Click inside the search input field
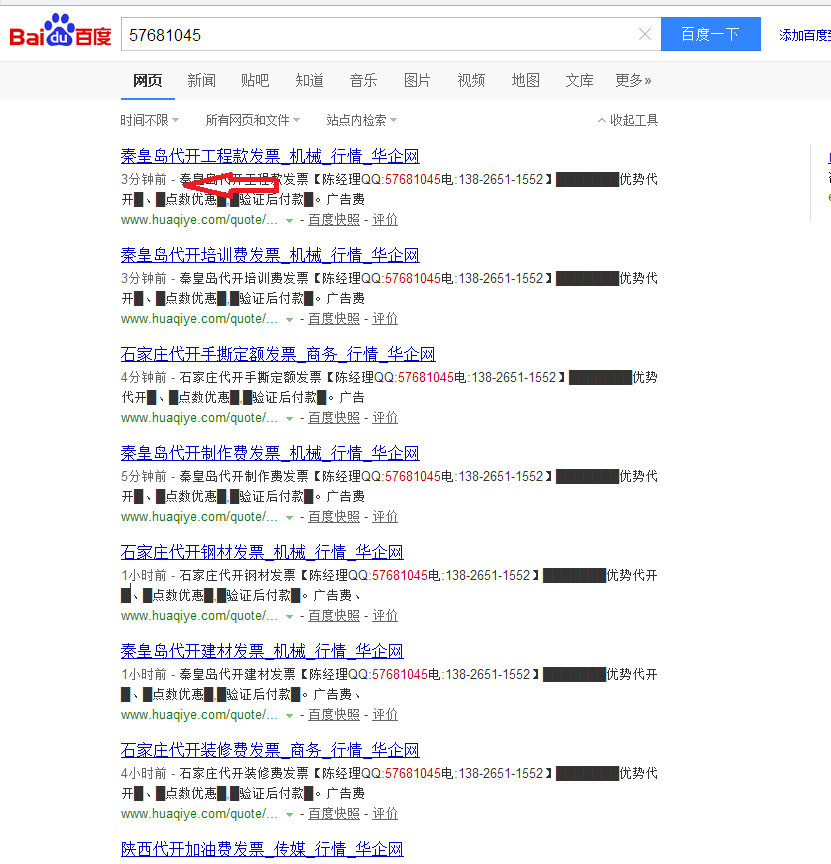The width and height of the screenshot is (831, 864). coord(380,34)
